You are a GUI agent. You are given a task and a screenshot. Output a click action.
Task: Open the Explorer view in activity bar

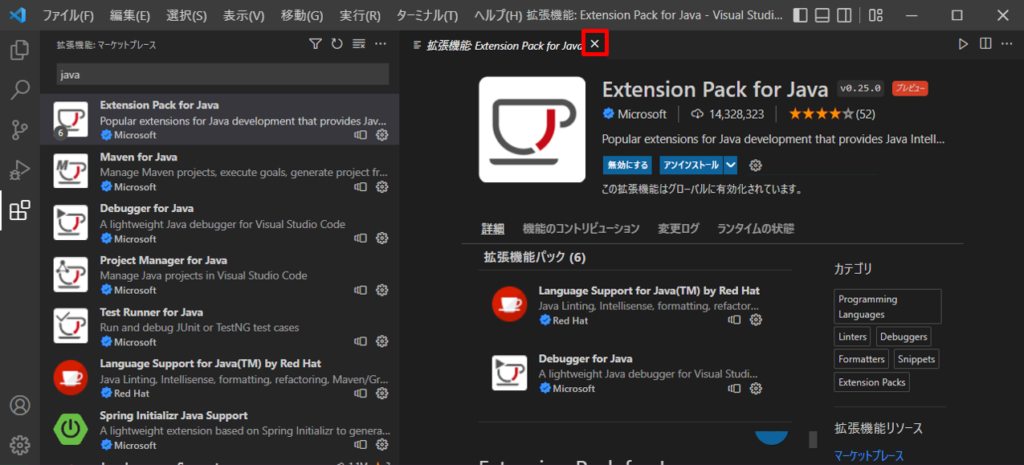(20, 50)
